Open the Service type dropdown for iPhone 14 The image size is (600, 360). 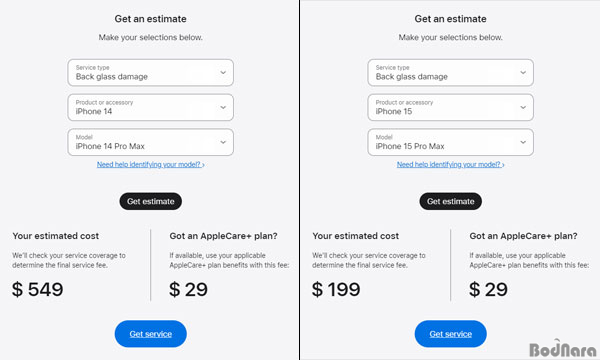coord(150,72)
